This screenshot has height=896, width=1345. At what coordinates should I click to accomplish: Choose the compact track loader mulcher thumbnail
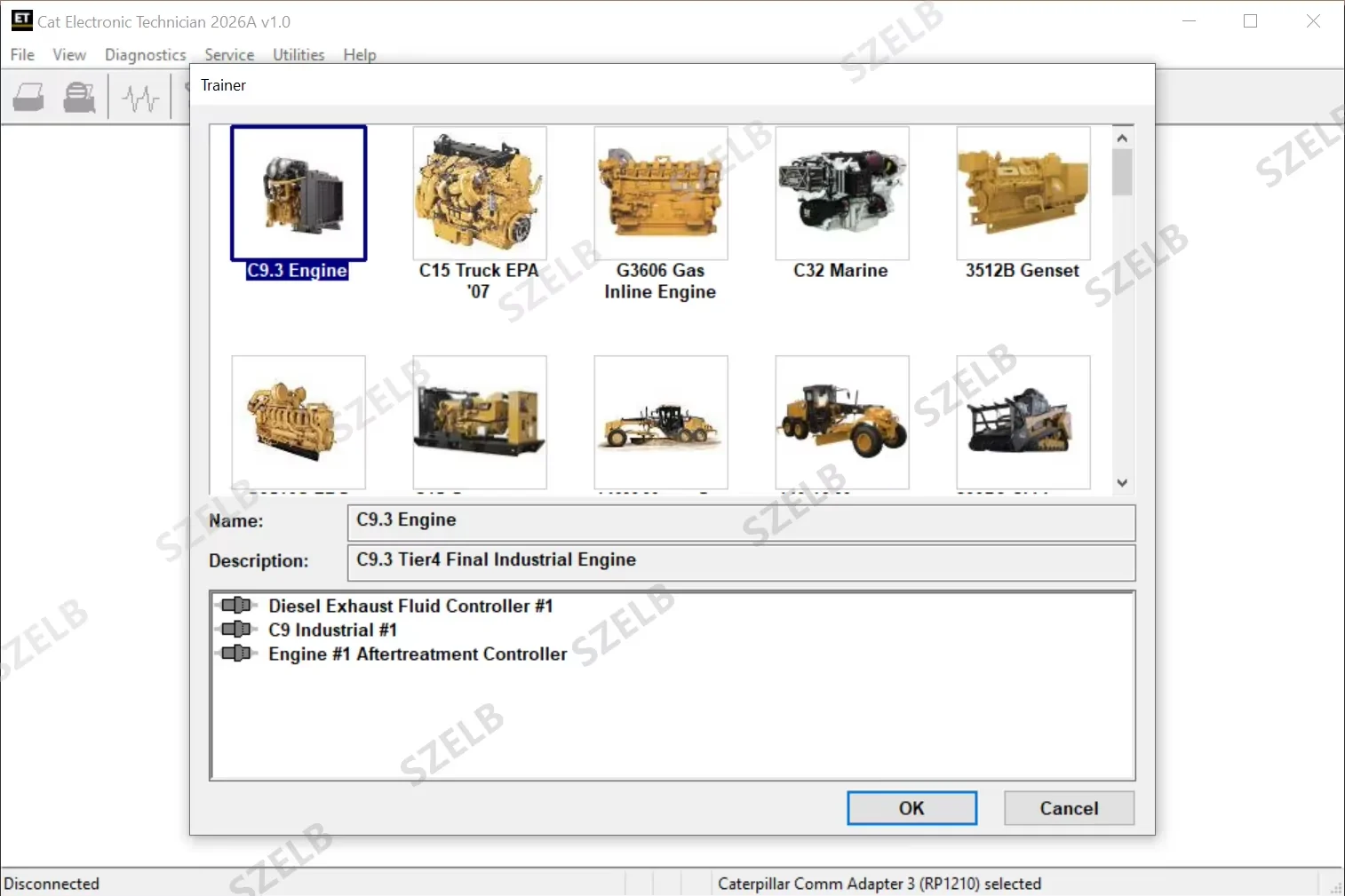tap(1023, 423)
